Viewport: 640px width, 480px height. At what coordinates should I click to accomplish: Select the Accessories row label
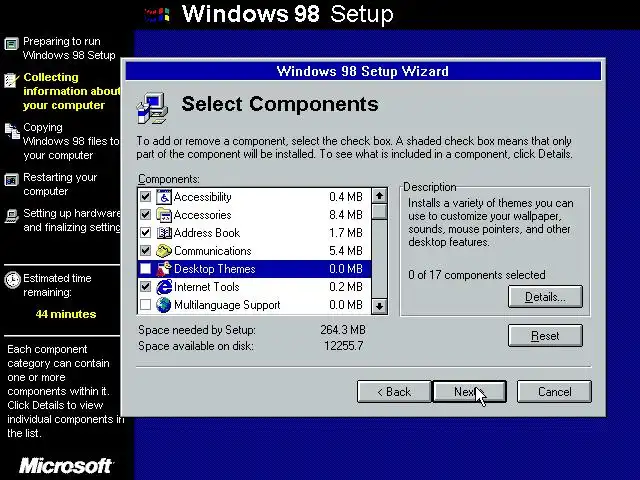coord(202,215)
